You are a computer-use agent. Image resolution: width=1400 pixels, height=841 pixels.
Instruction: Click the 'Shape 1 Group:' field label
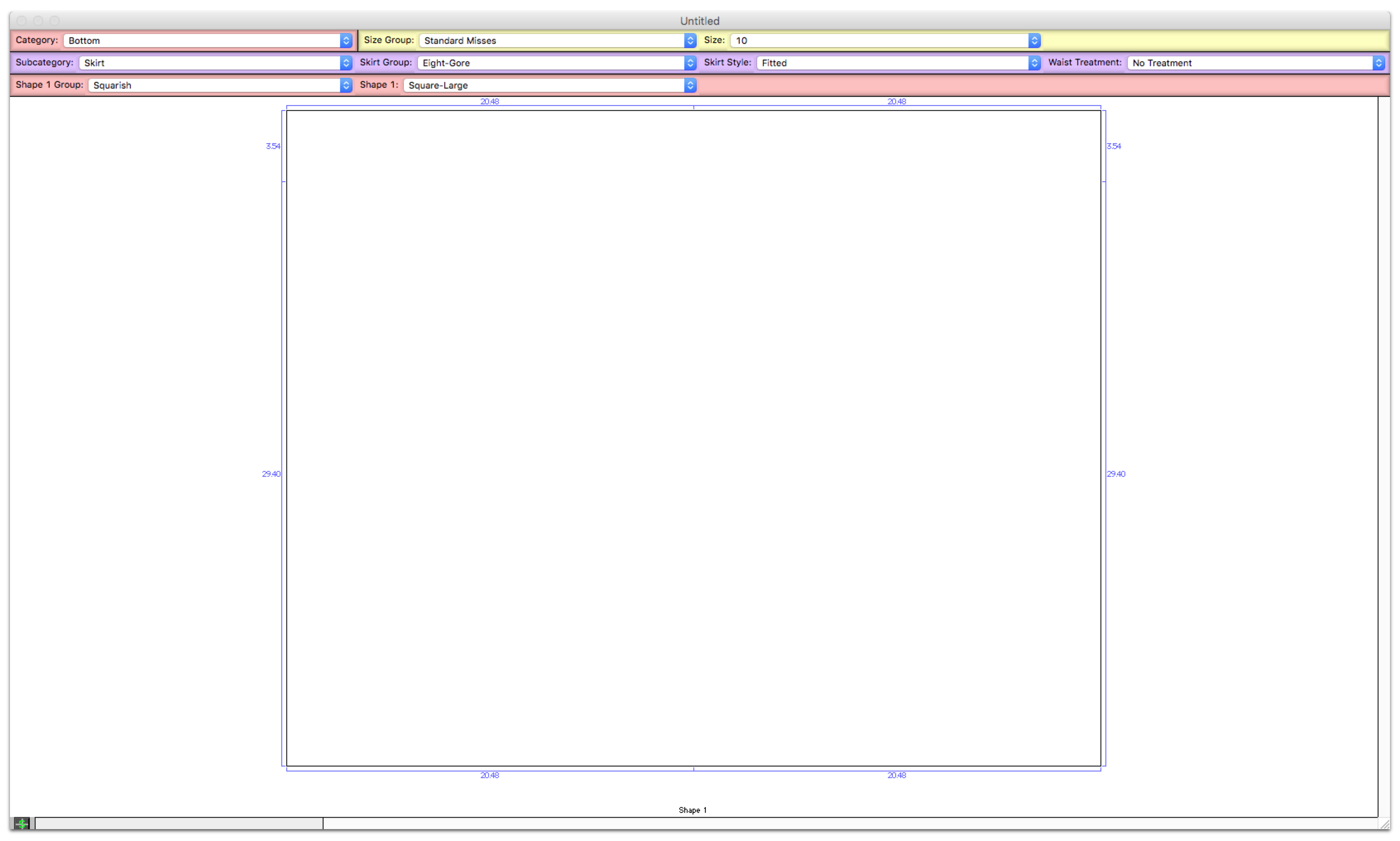pyautogui.click(x=49, y=84)
